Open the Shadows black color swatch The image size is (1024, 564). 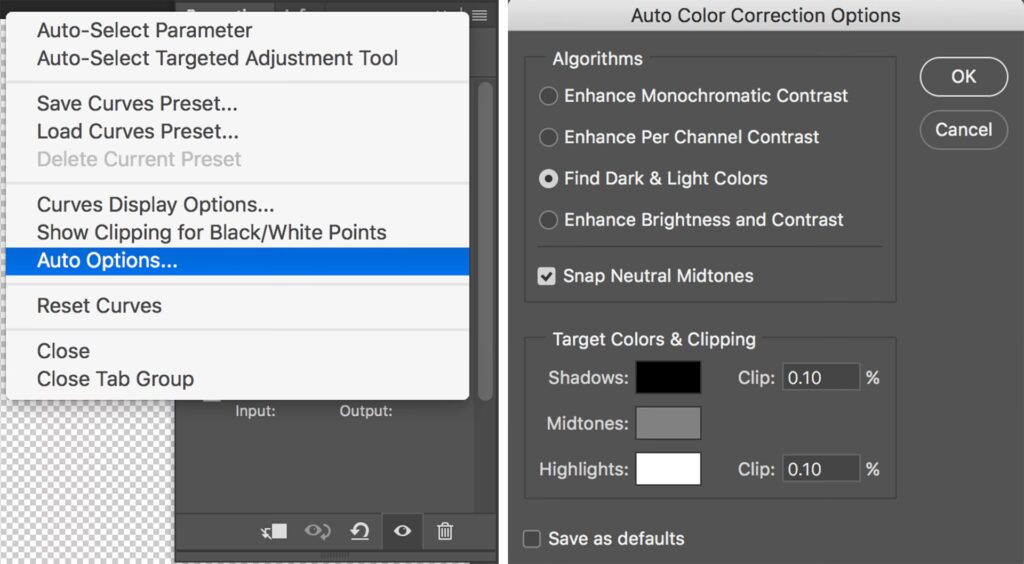point(668,378)
